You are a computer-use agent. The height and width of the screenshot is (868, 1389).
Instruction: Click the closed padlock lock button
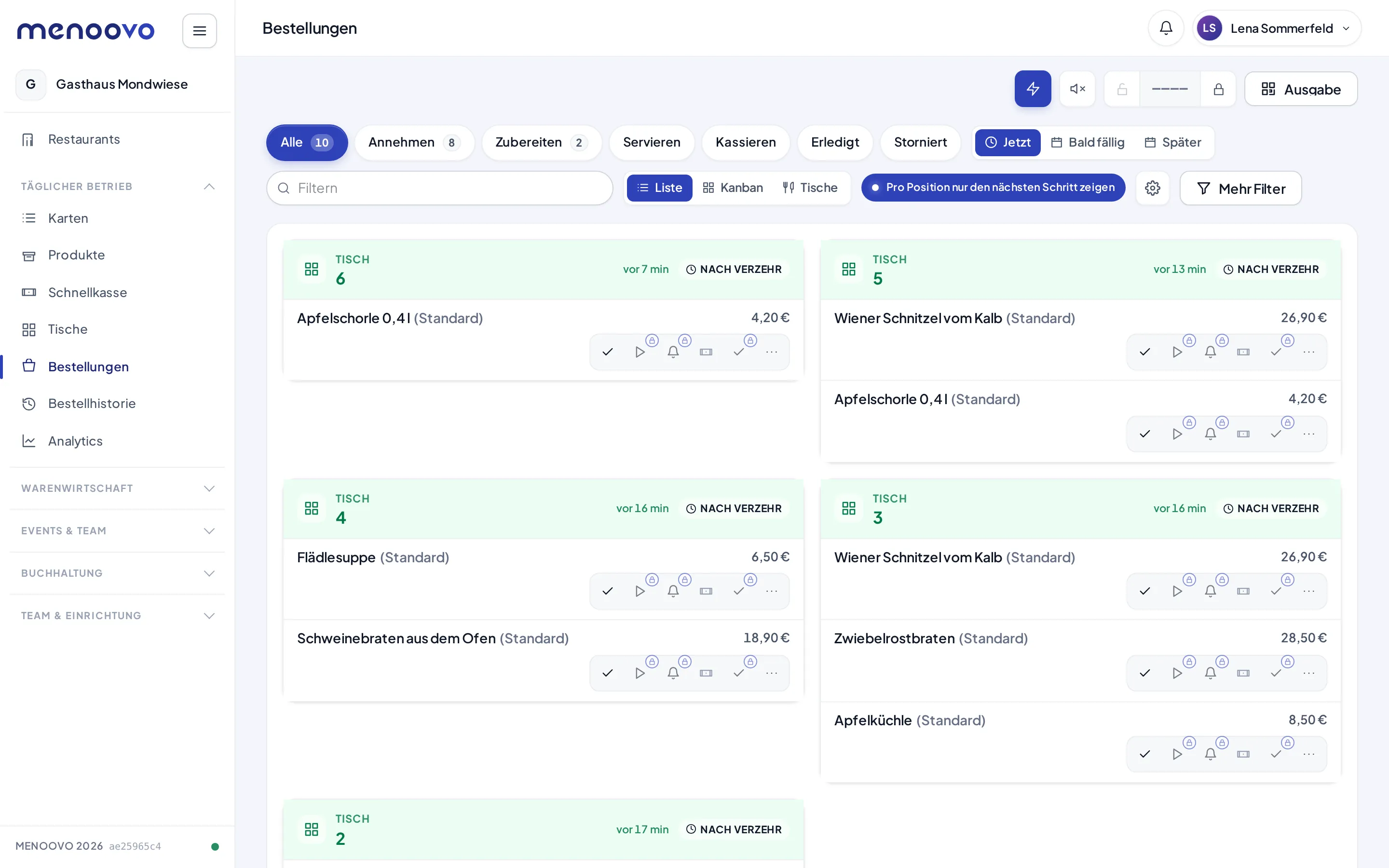pyautogui.click(x=1219, y=89)
